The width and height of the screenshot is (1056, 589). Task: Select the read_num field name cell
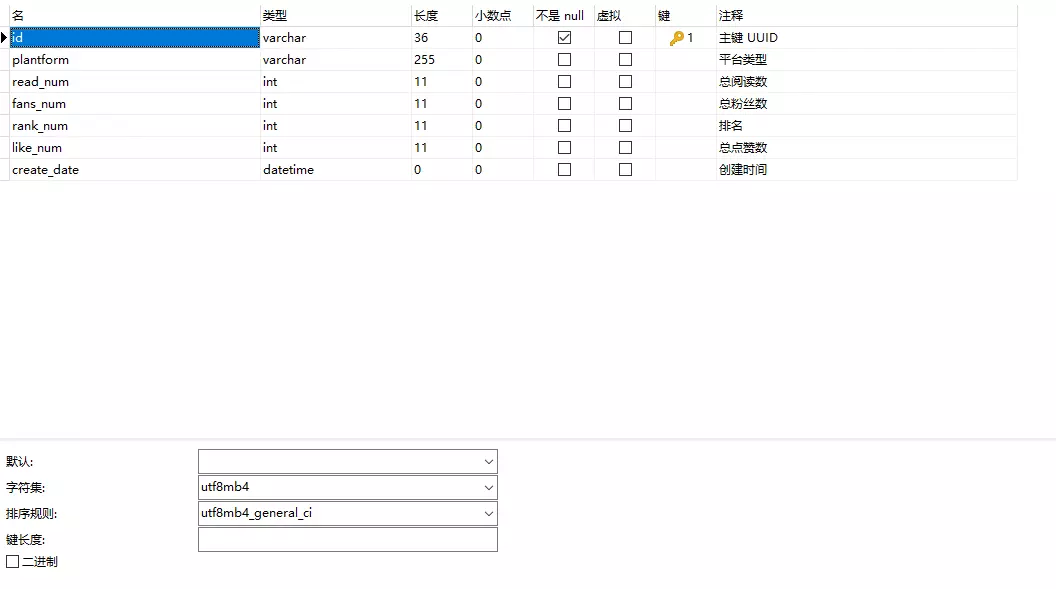135,81
